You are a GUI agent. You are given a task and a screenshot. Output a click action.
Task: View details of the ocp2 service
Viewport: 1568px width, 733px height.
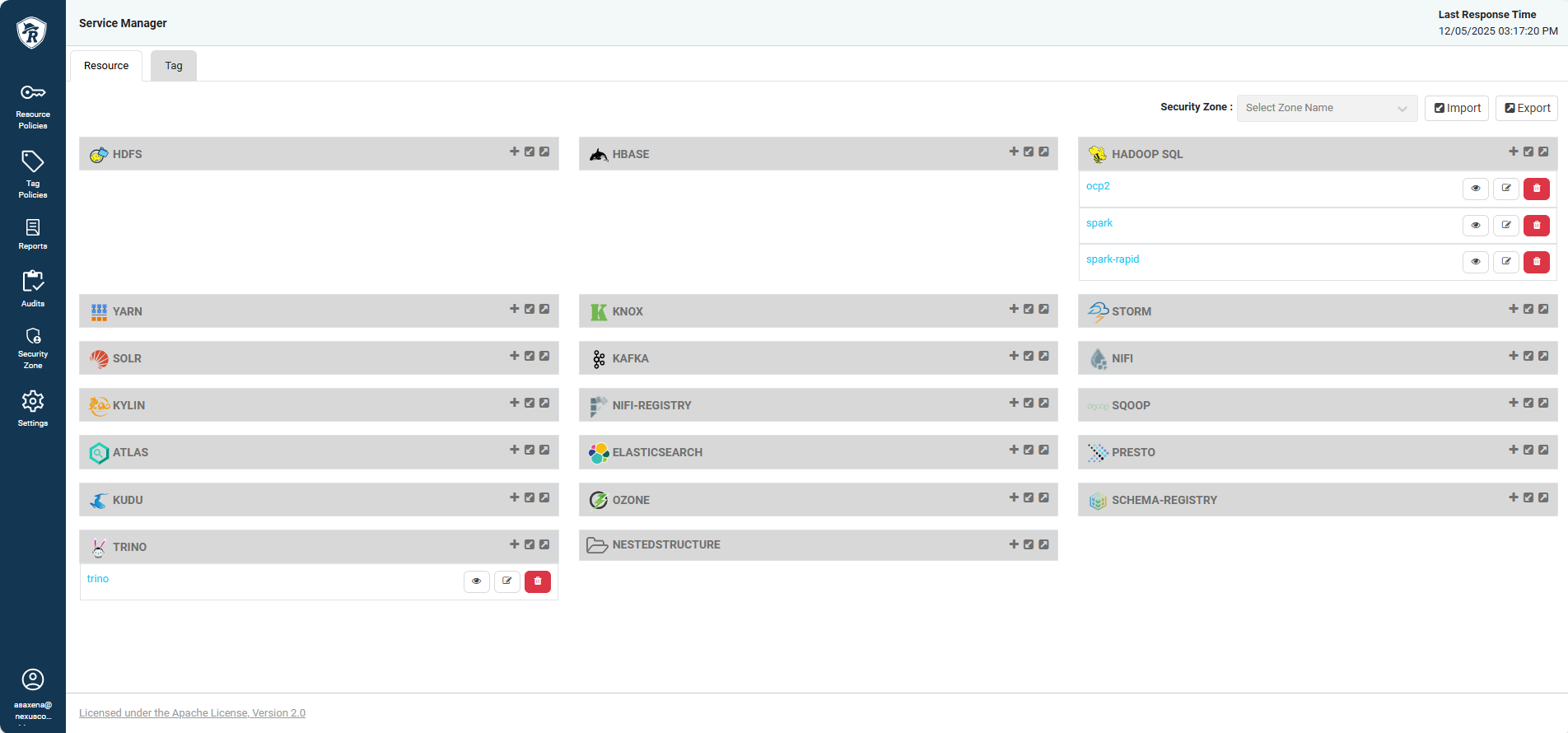tap(1476, 189)
